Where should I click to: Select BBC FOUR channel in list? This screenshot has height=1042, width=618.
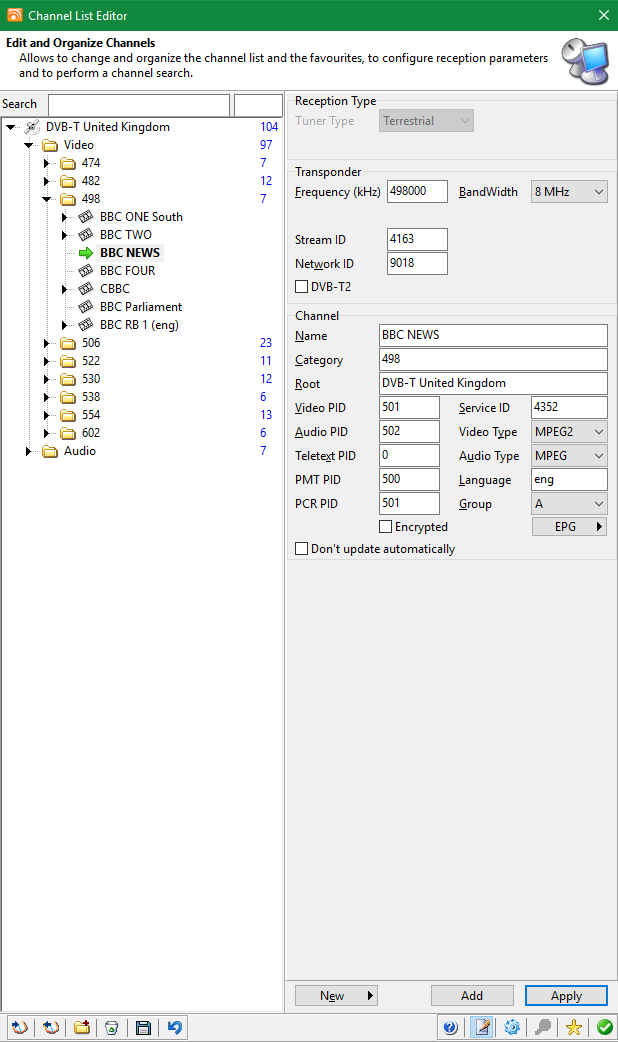(x=127, y=271)
